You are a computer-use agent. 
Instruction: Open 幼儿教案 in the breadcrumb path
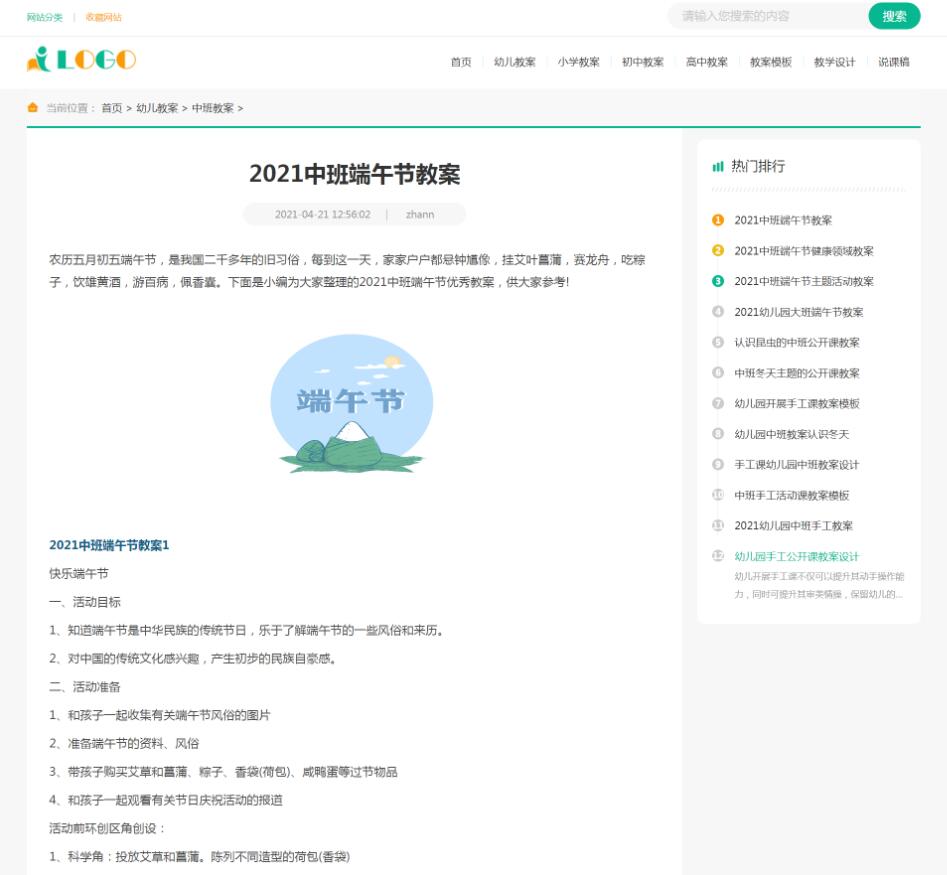coord(157,108)
